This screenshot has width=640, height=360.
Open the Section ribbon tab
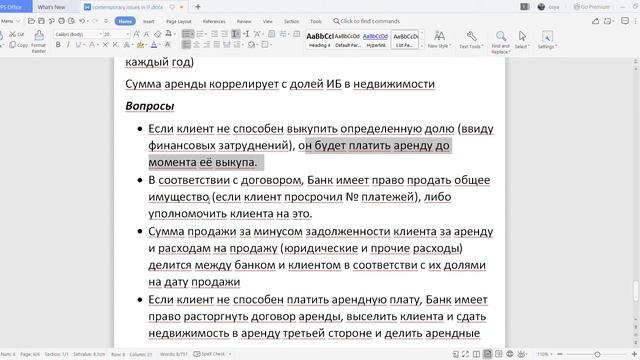(x=291, y=21)
